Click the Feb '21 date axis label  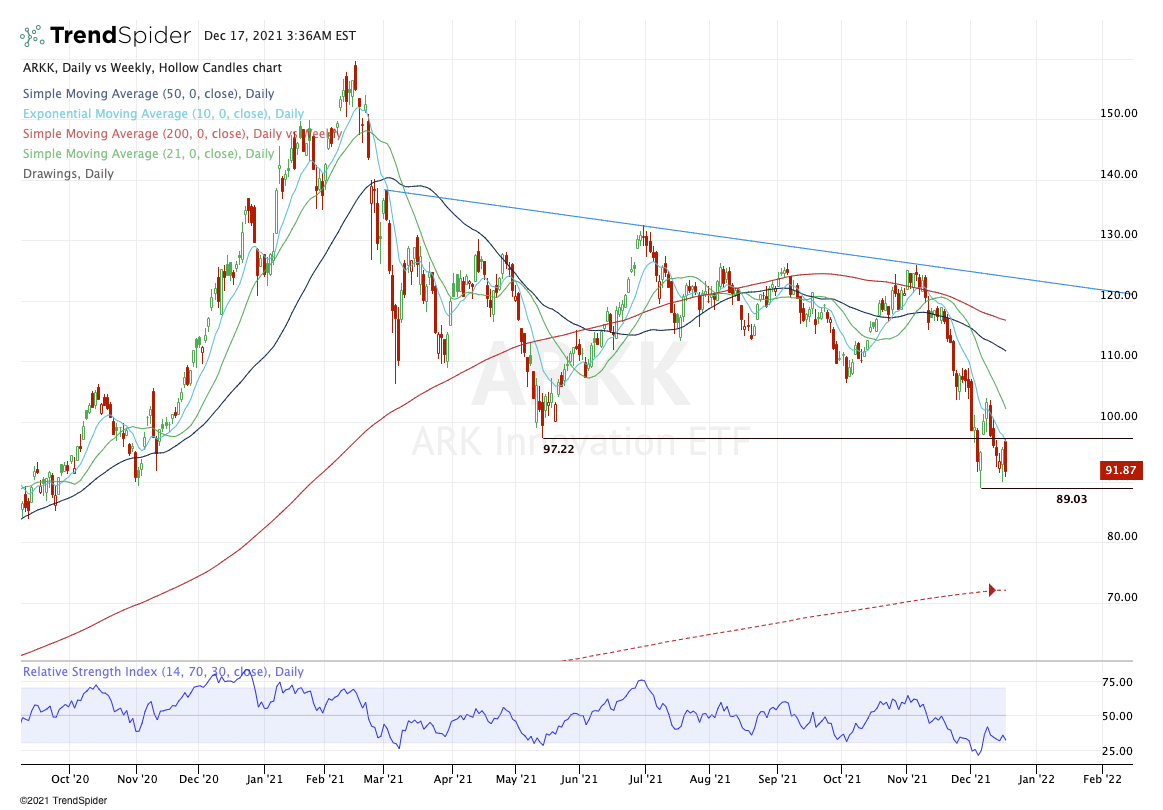coord(325,779)
